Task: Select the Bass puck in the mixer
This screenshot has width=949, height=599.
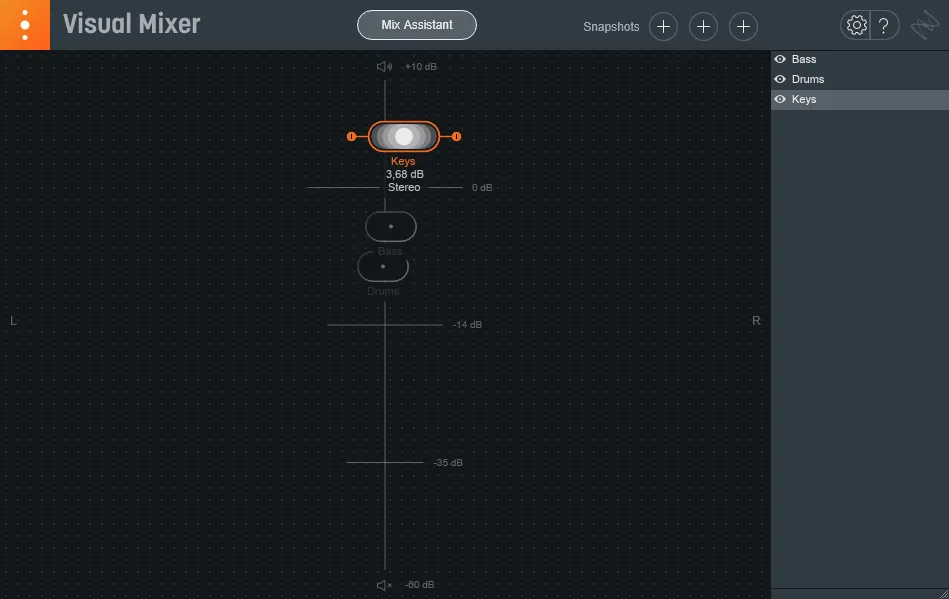Action: click(391, 226)
